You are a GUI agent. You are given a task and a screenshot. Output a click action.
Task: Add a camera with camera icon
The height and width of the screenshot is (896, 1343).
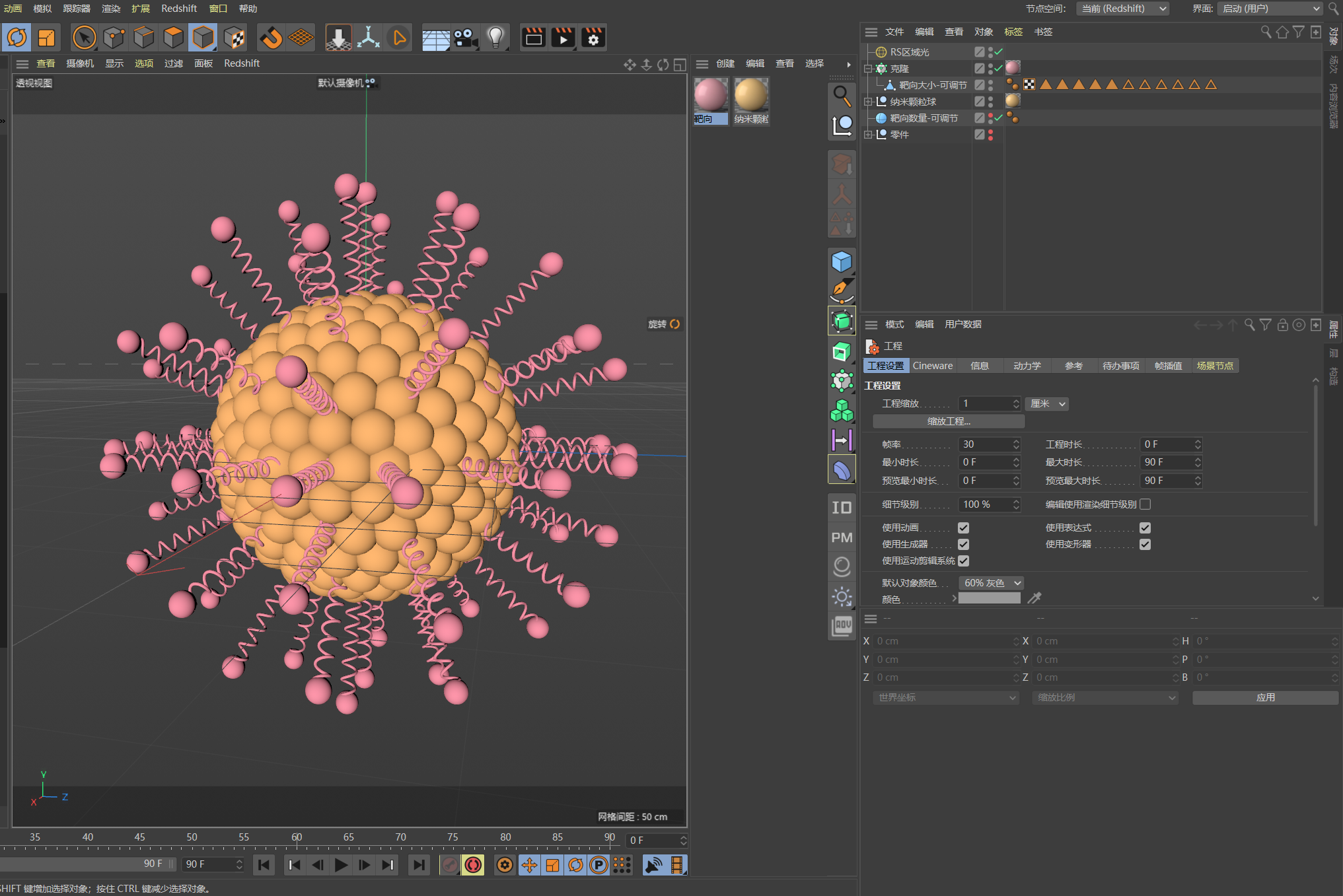466,38
